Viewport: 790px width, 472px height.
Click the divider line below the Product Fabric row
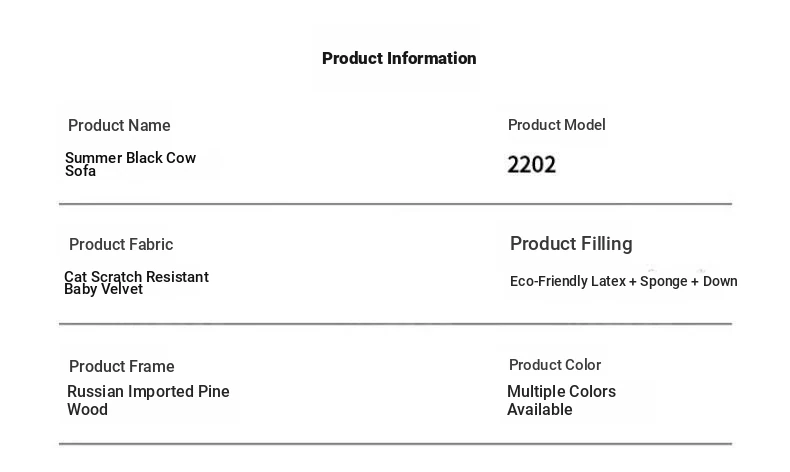395,324
